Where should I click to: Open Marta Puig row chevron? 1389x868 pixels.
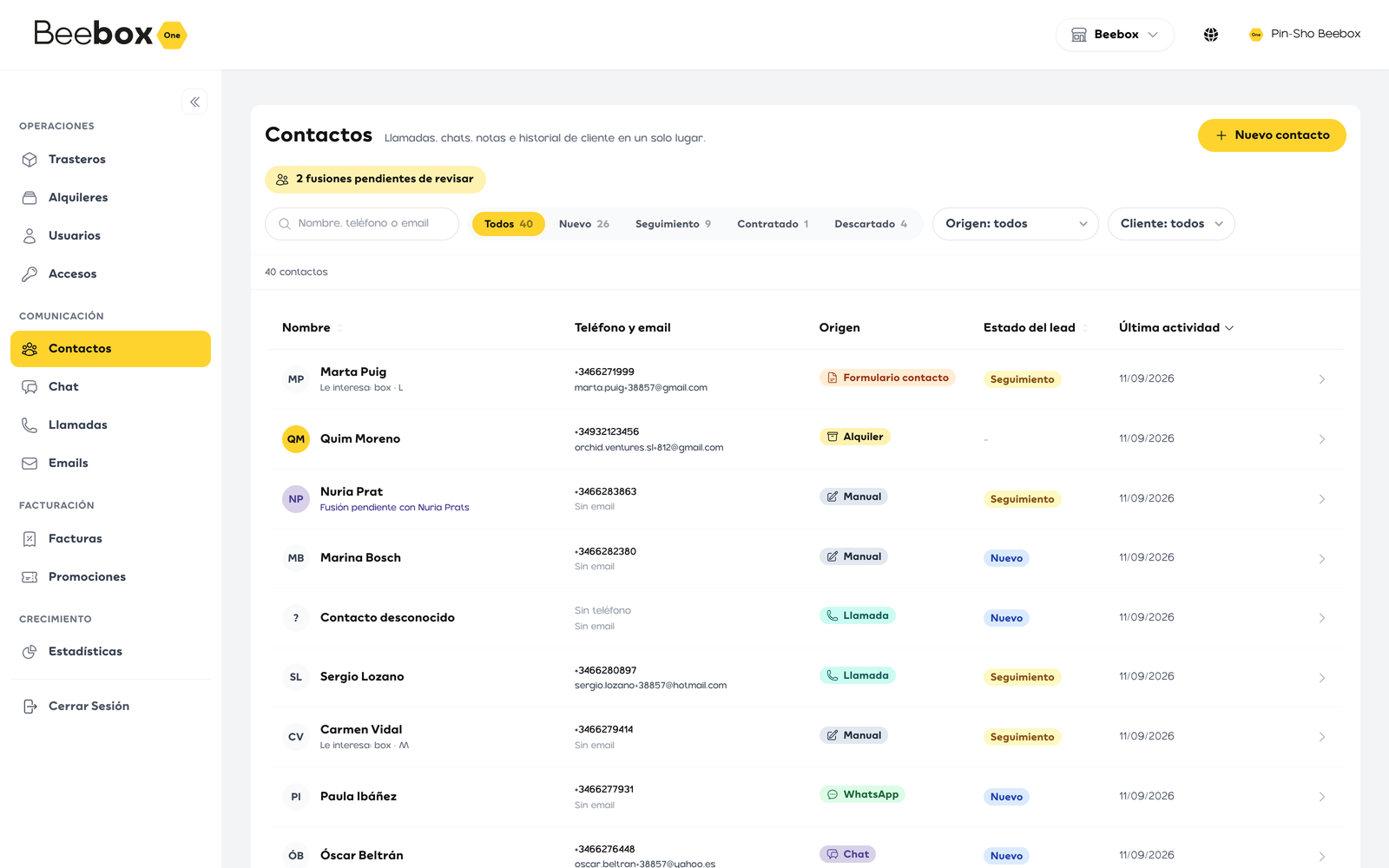tap(1321, 379)
